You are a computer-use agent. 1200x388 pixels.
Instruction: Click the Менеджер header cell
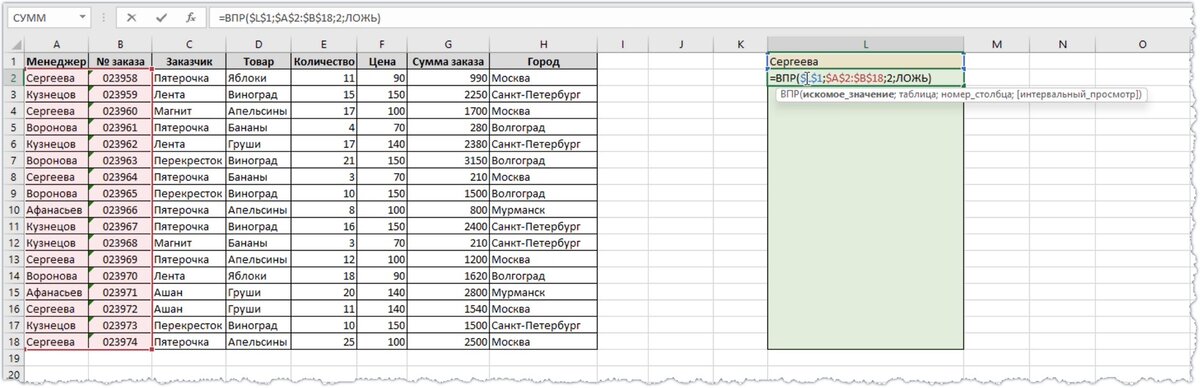56,61
